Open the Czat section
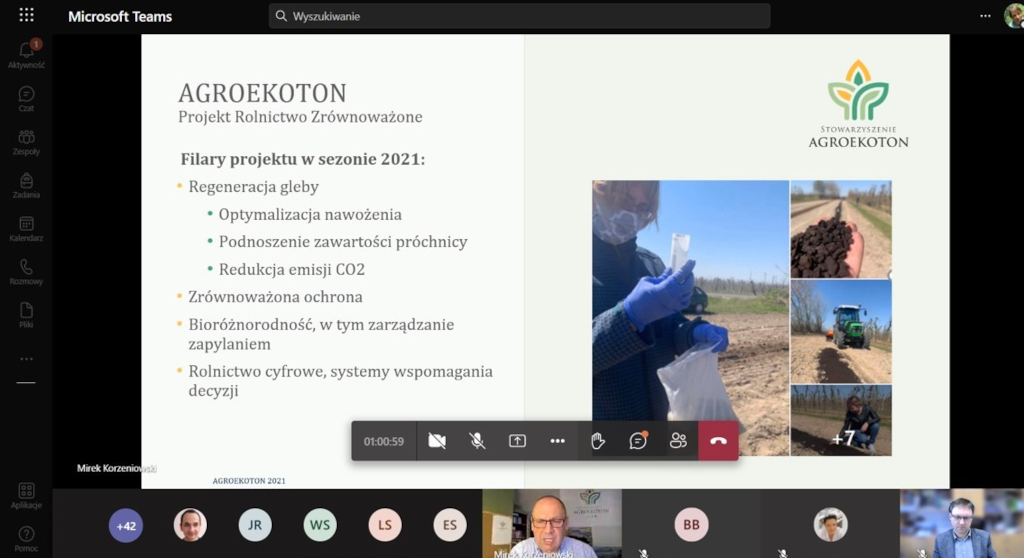The image size is (1024, 558). (x=26, y=99)
